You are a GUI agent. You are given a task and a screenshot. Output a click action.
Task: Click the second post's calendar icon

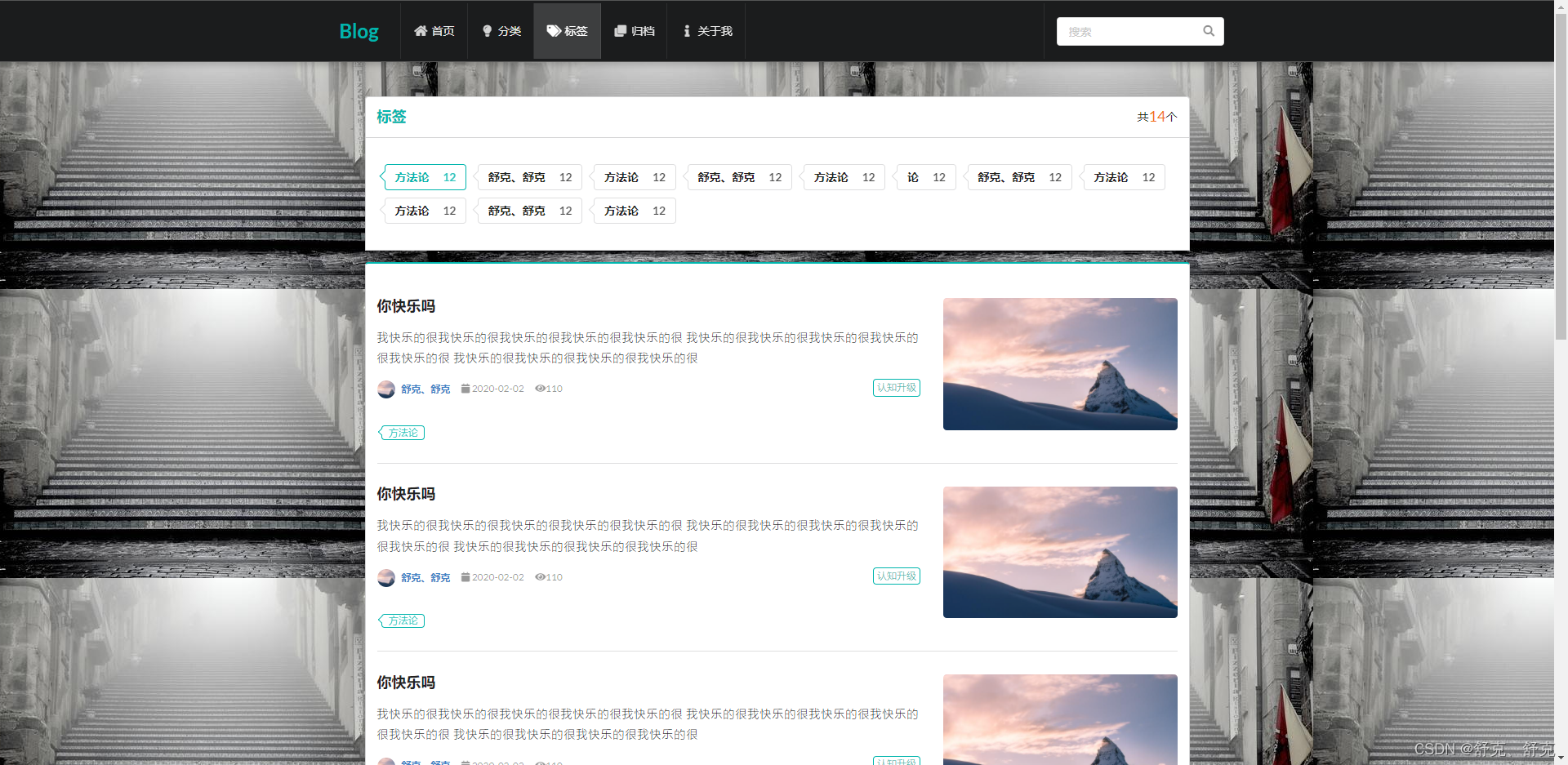465,577
